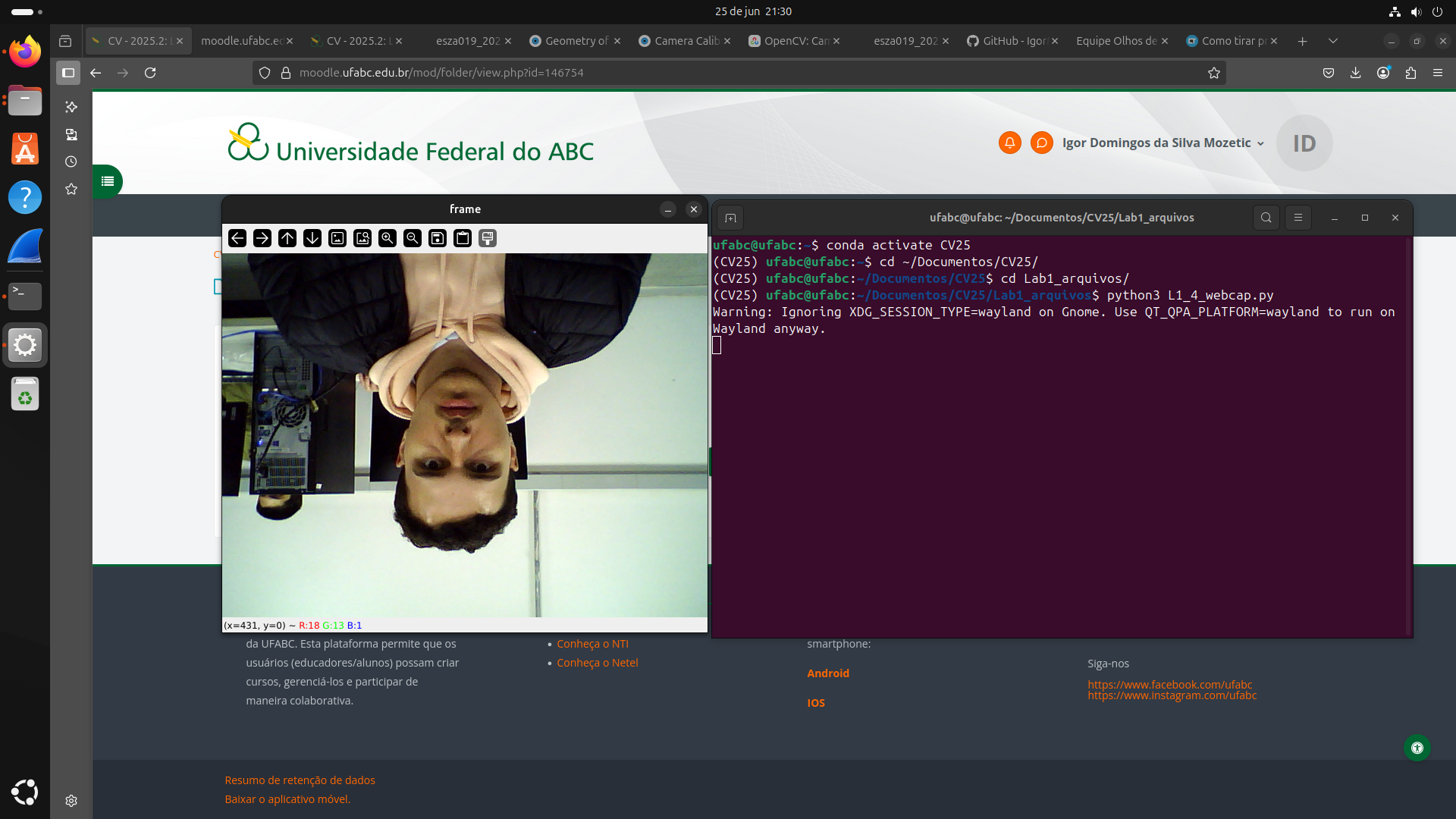Pan right in the frame window
The image size is (1456, 819).
262,238
